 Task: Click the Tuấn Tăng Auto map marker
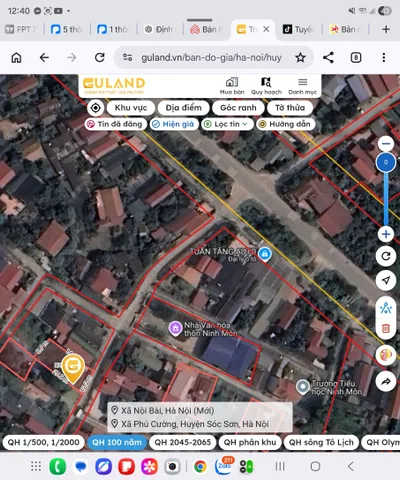(x=265, y=255)
